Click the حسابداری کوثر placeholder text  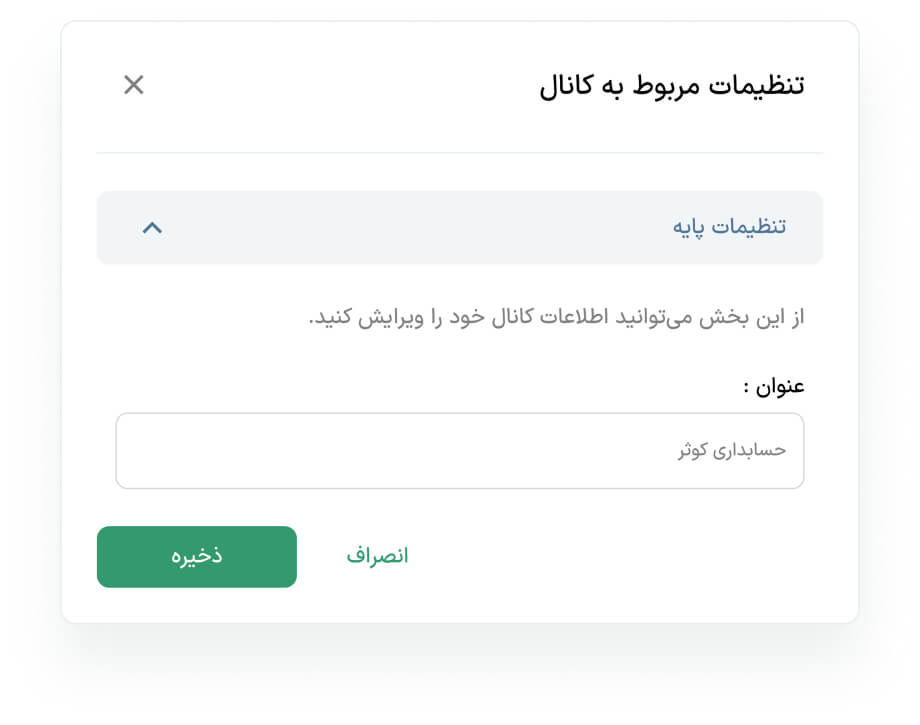coord(732,451)
